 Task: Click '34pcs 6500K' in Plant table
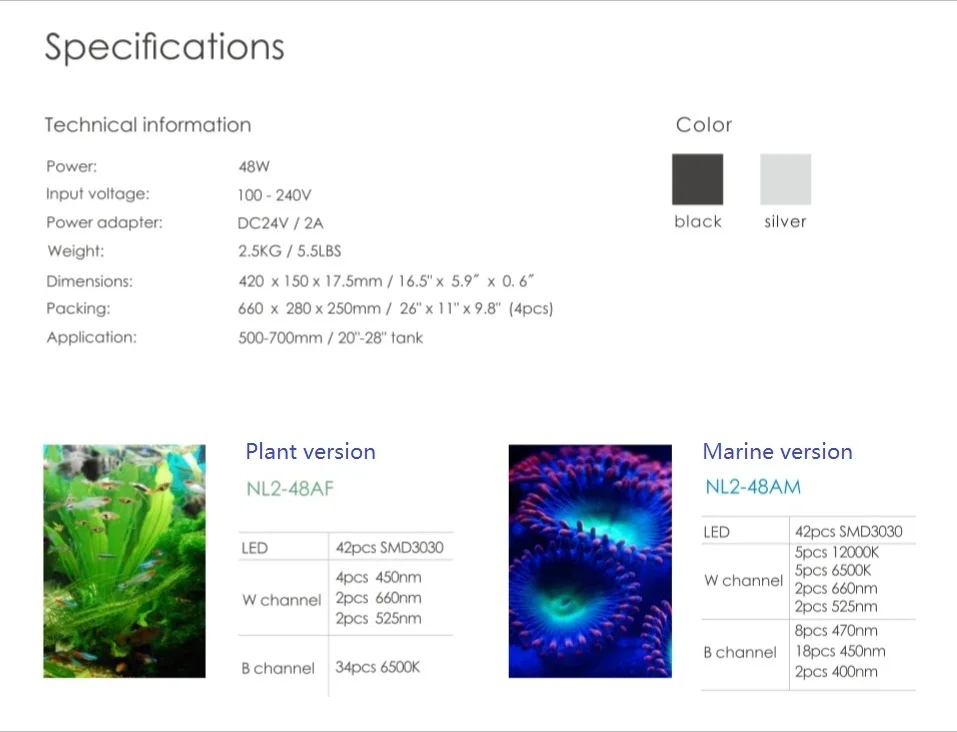(x=378, y=667)
